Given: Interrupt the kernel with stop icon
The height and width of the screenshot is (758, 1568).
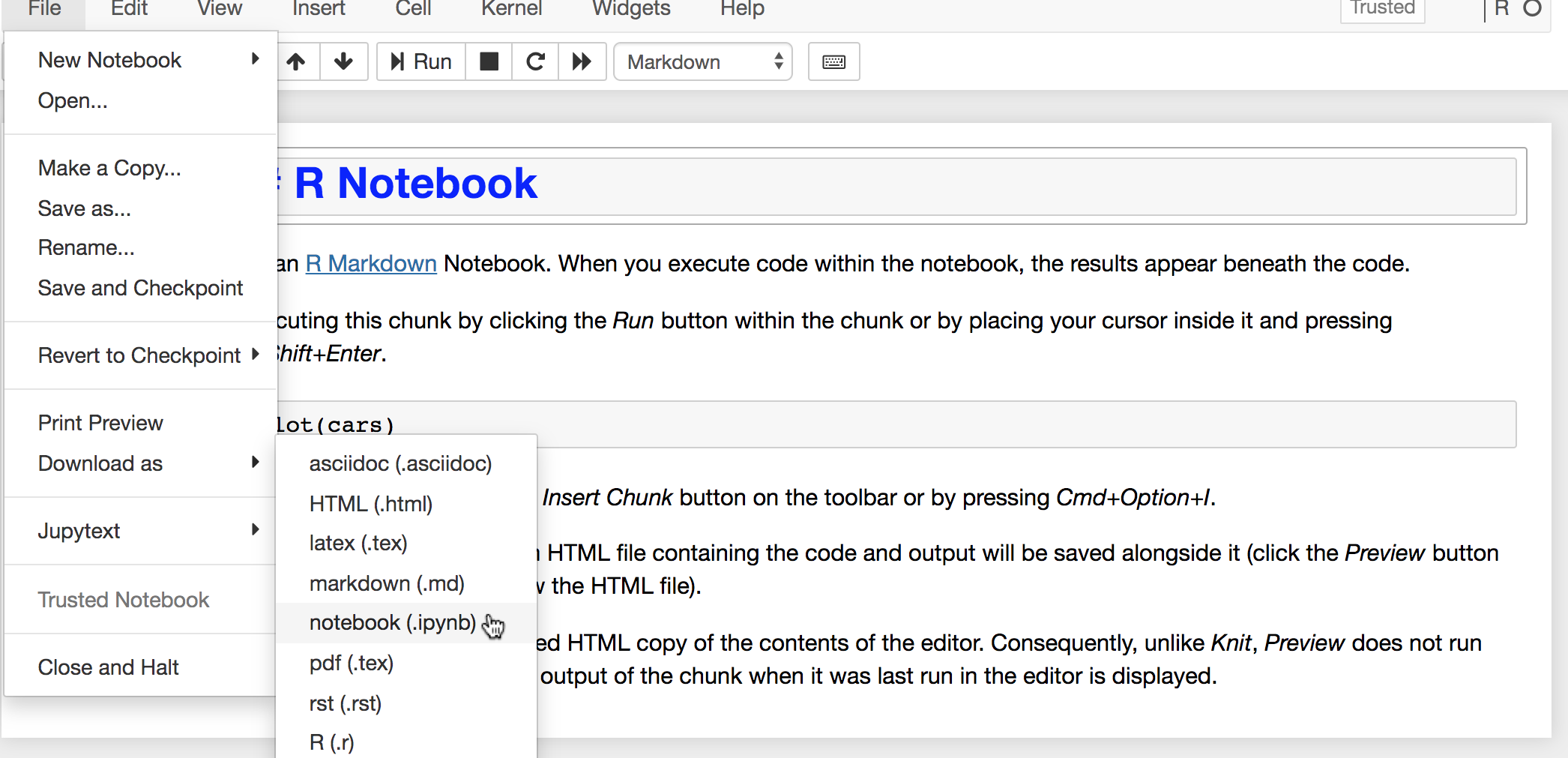Looking at the screenshot, I should pyautogui.click(x=489, y=61).
